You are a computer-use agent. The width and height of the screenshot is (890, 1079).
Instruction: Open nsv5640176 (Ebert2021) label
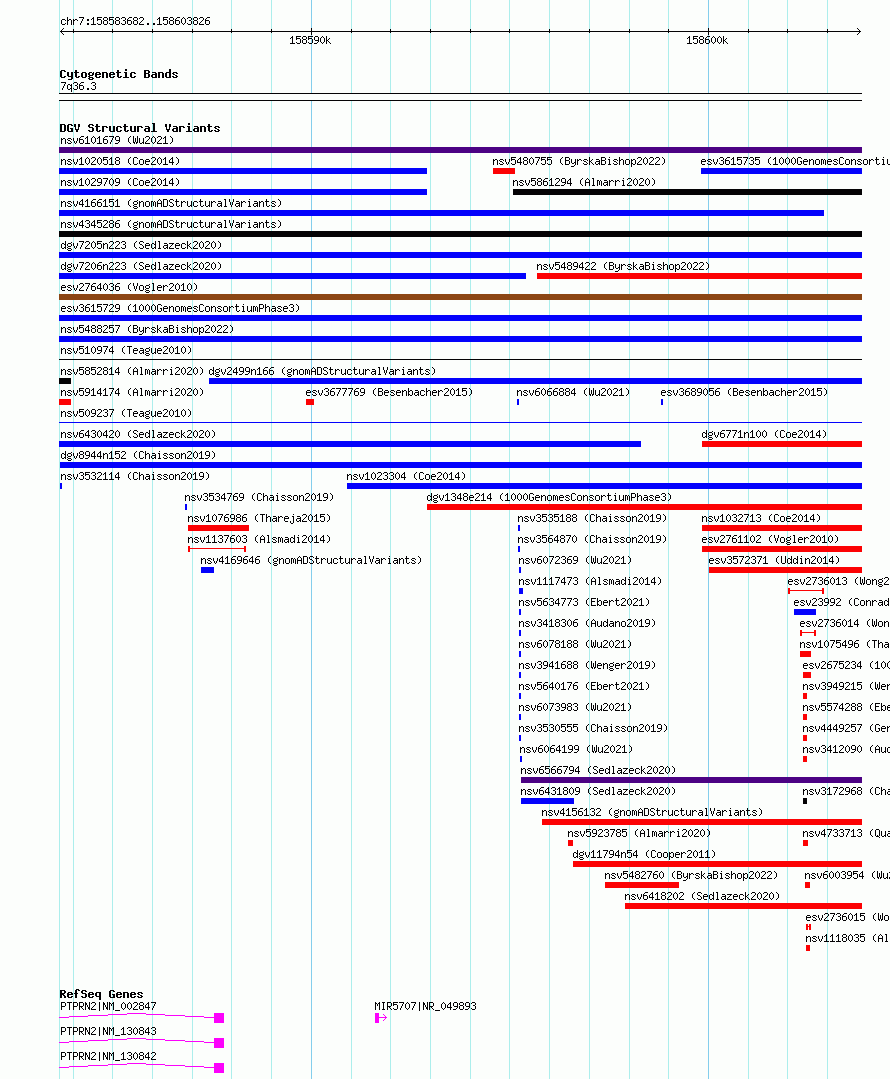tap(584, 686)
